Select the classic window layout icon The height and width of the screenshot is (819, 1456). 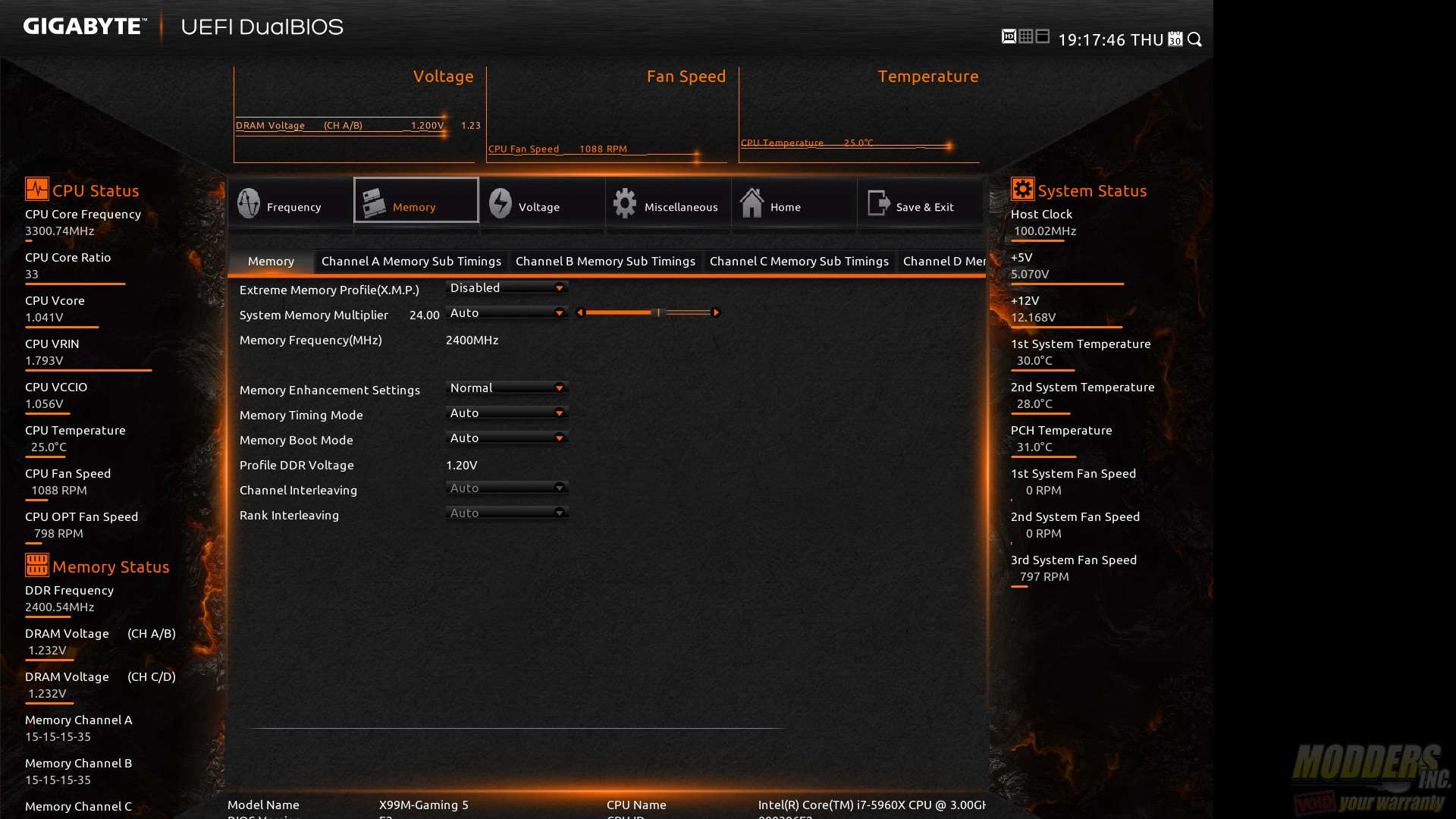tap(1043, 36)
